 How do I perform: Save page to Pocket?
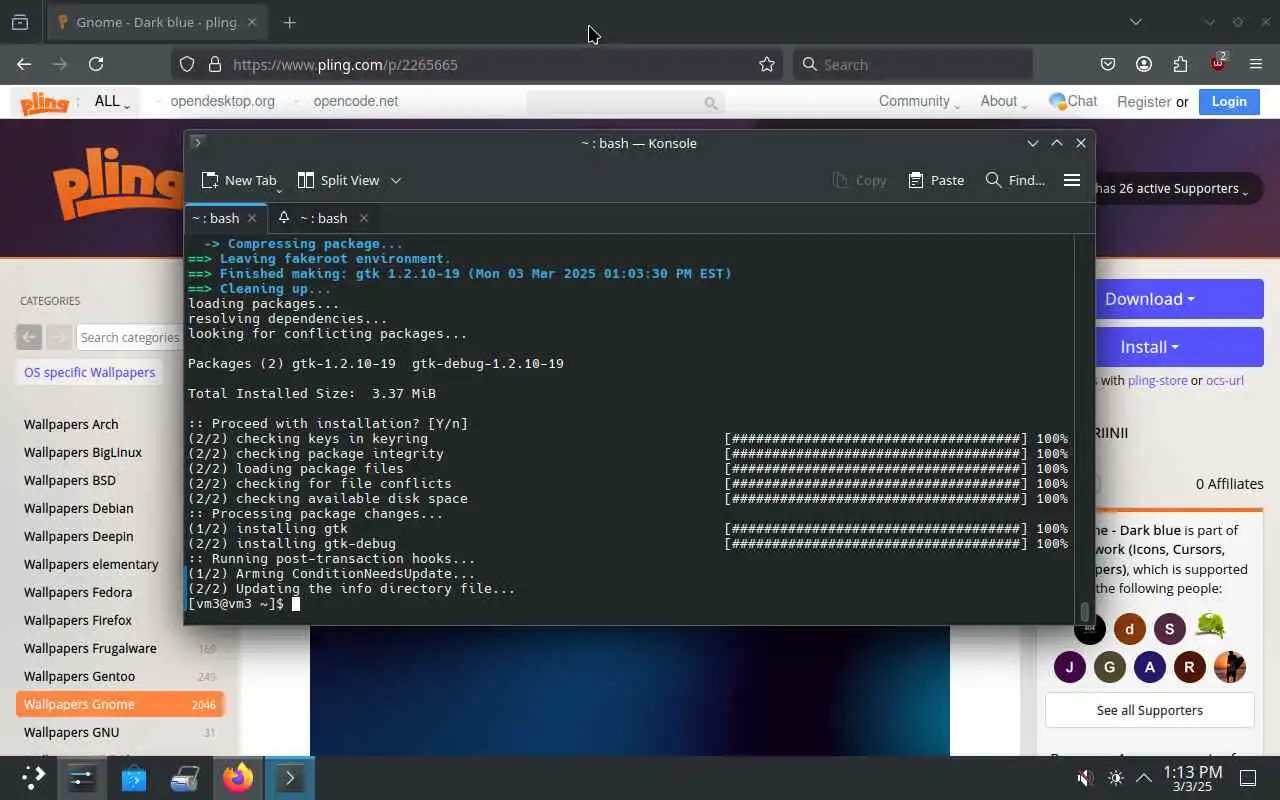point(1108,64)
